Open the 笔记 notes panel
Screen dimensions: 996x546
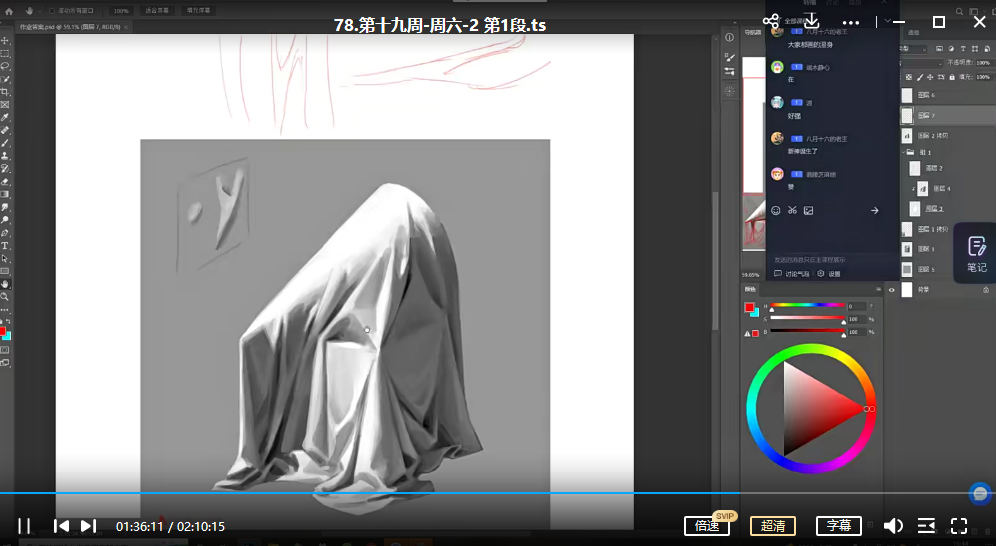[x=976, y=253]
